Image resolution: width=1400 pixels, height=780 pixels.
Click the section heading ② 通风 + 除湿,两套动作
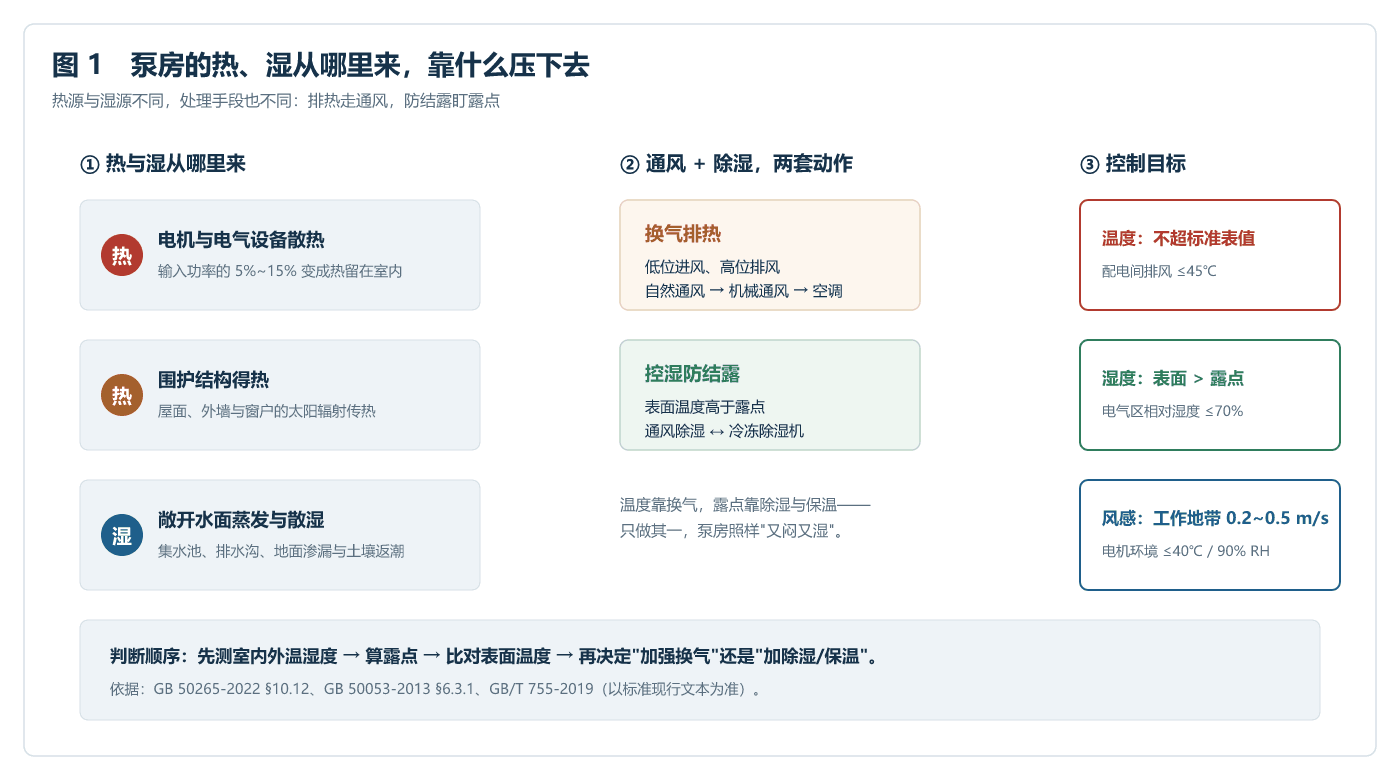coord(736,164)
